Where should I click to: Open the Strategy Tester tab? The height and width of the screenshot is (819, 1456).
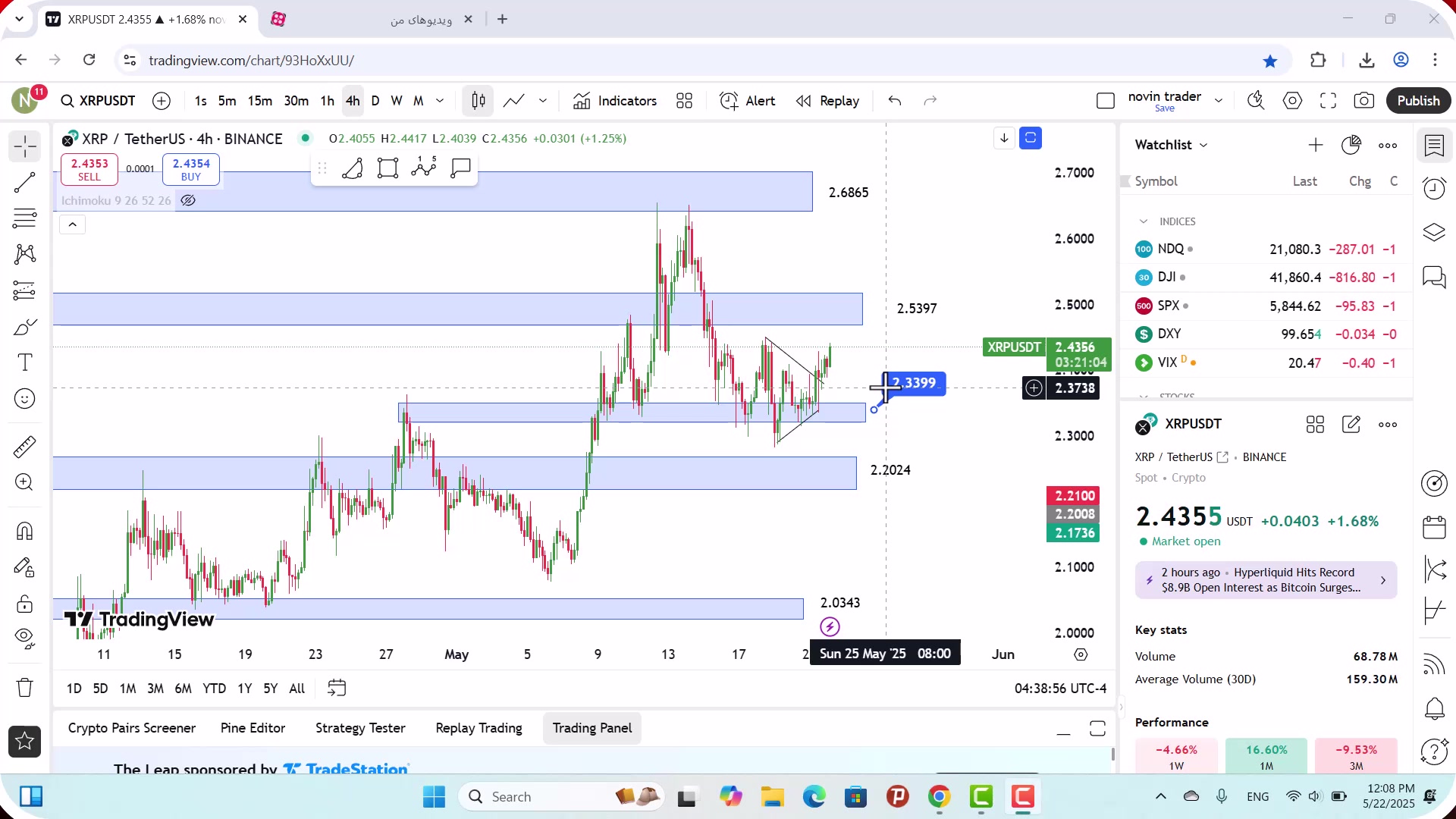click(360, 728)
